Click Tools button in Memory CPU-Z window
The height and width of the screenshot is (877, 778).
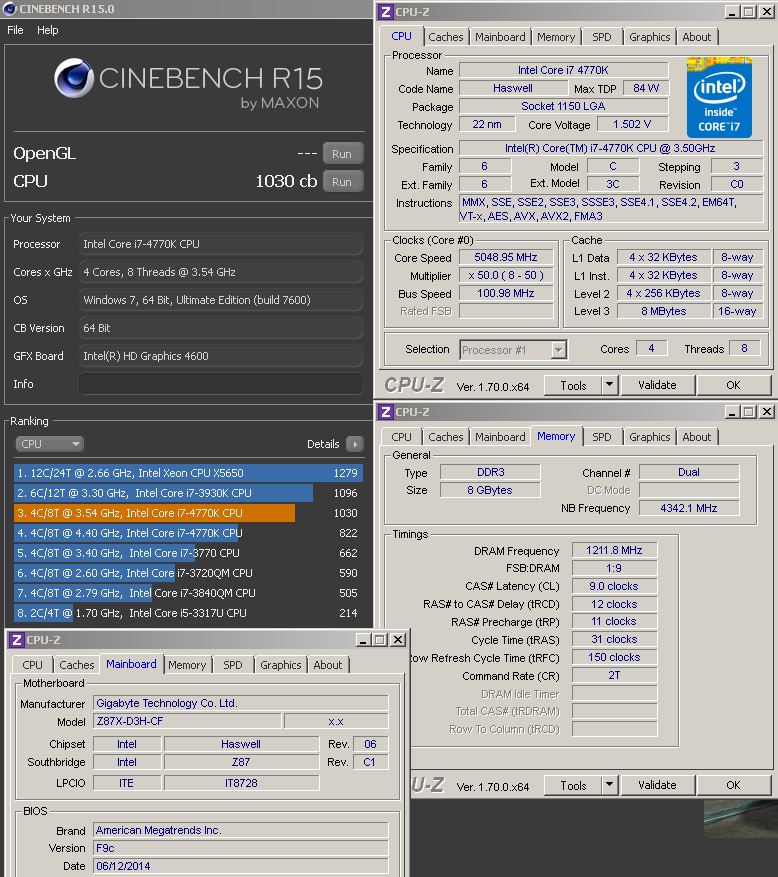coord(573,785)
